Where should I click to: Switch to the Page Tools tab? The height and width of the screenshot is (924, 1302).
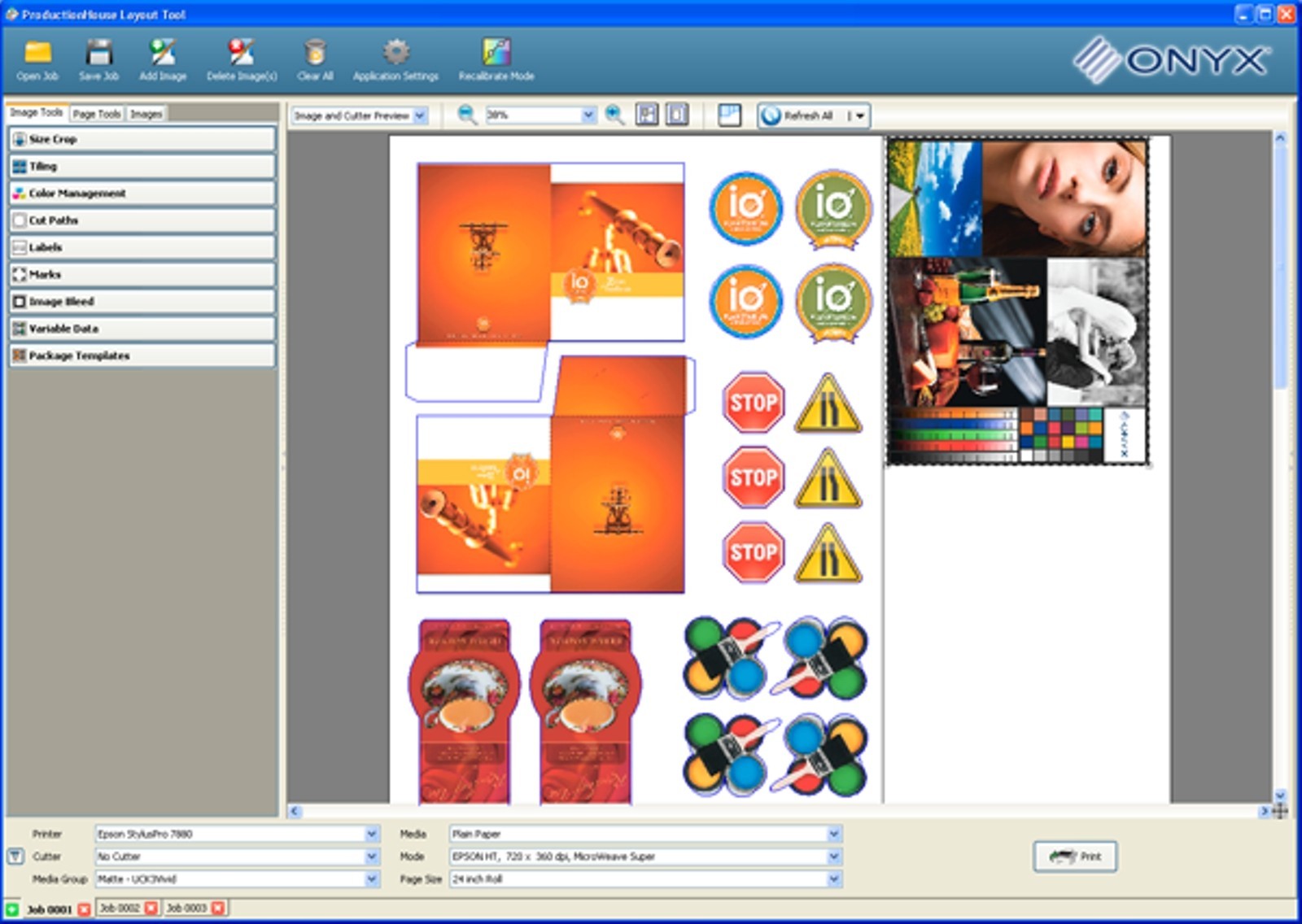pos(97,114)
